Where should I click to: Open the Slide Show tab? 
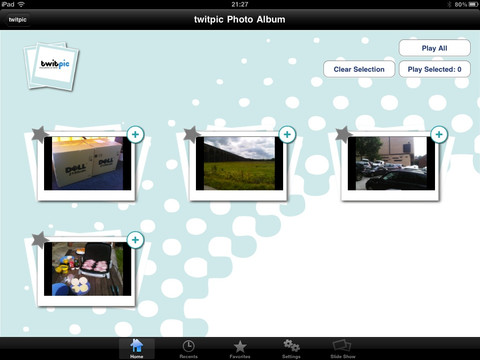[x=343, y=349]
